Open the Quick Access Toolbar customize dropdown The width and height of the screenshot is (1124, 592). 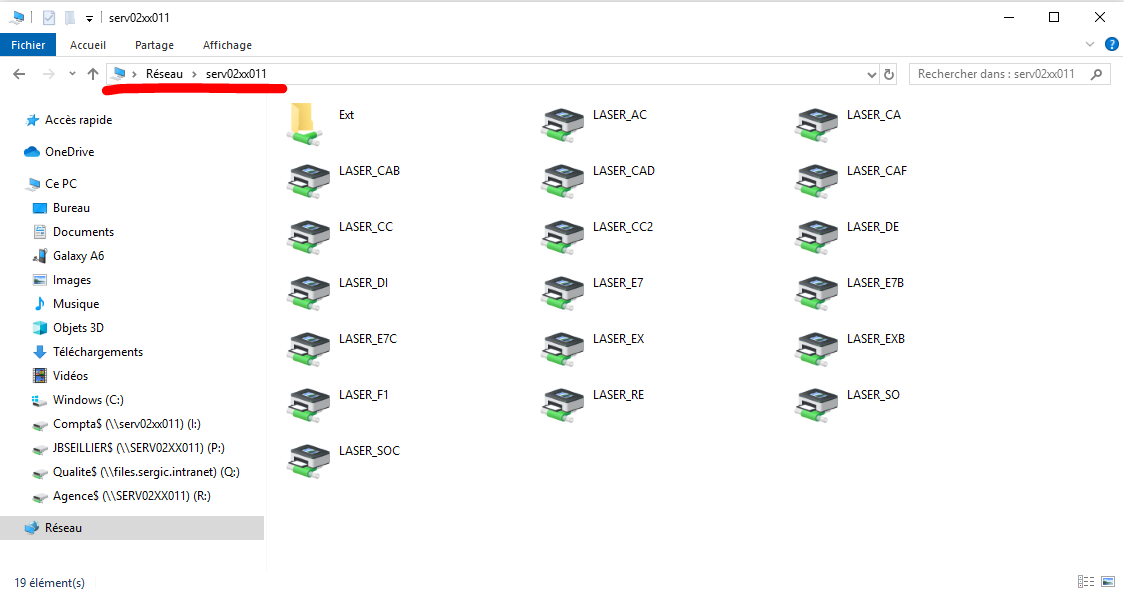pos(89,18)
